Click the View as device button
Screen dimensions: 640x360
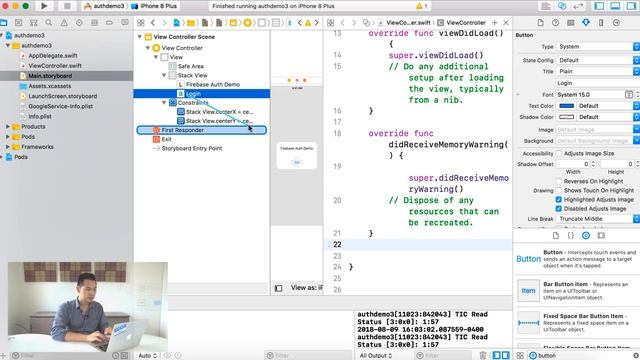click(x=306, y=288)
